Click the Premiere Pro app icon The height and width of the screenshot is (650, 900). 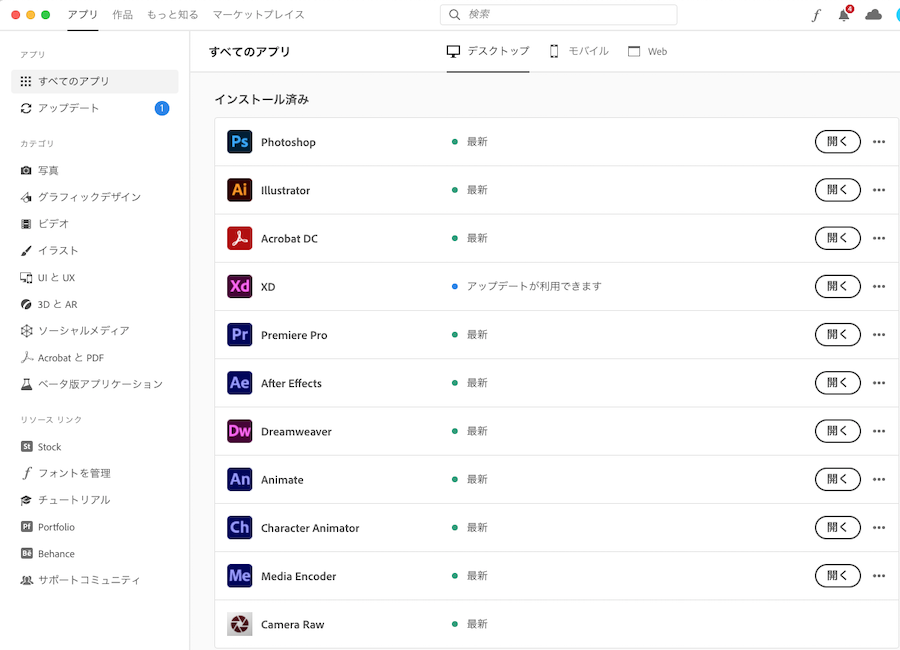[239, 335]
